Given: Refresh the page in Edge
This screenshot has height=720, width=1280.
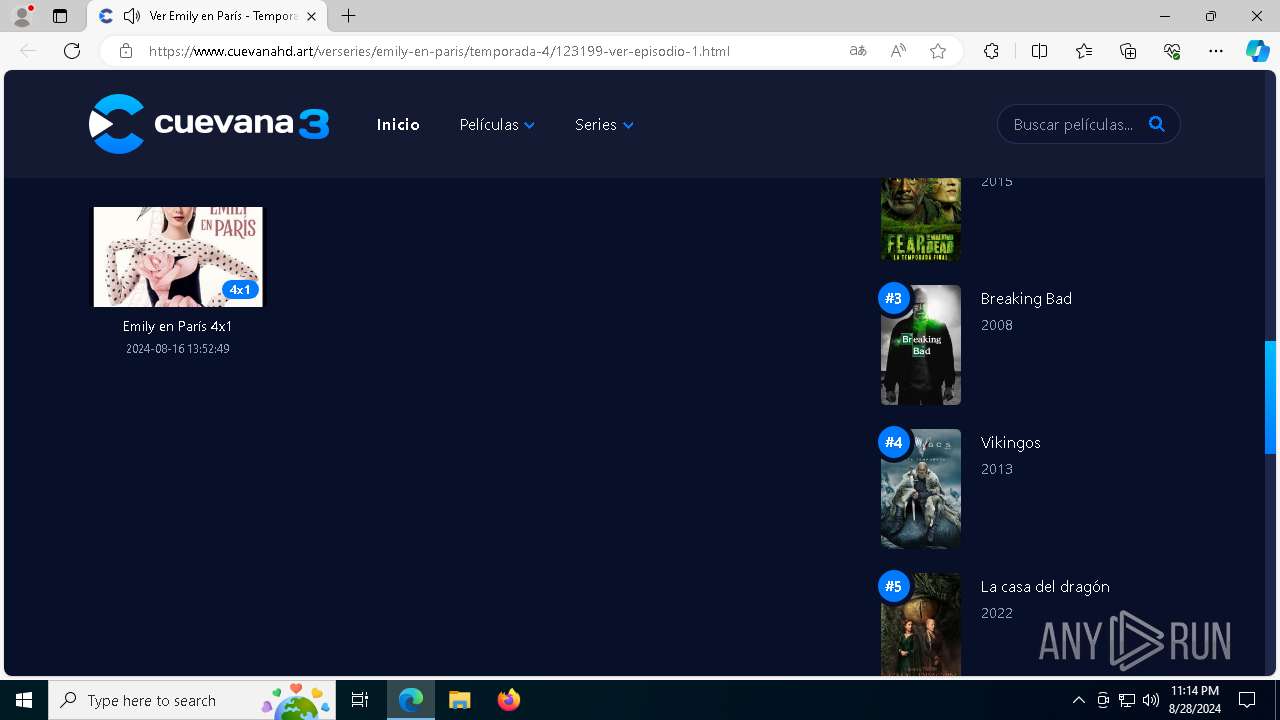Looking at the screenshot, I should tap(72, 51).
